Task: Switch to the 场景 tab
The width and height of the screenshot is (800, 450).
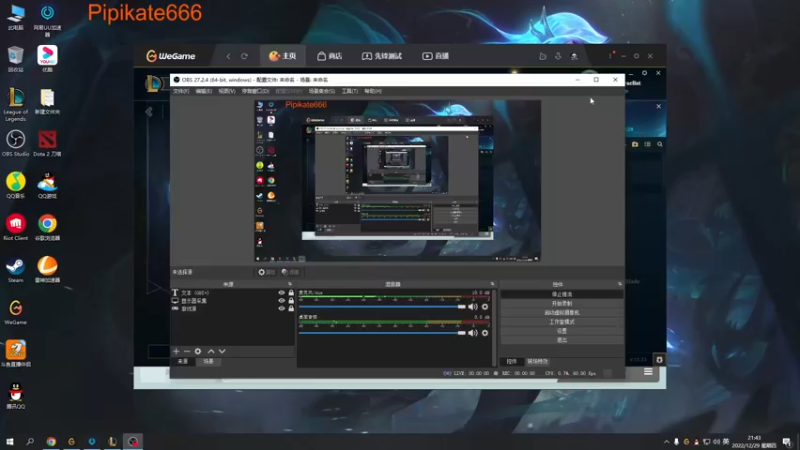Action: pyautogui.click(x=209, y=361)
